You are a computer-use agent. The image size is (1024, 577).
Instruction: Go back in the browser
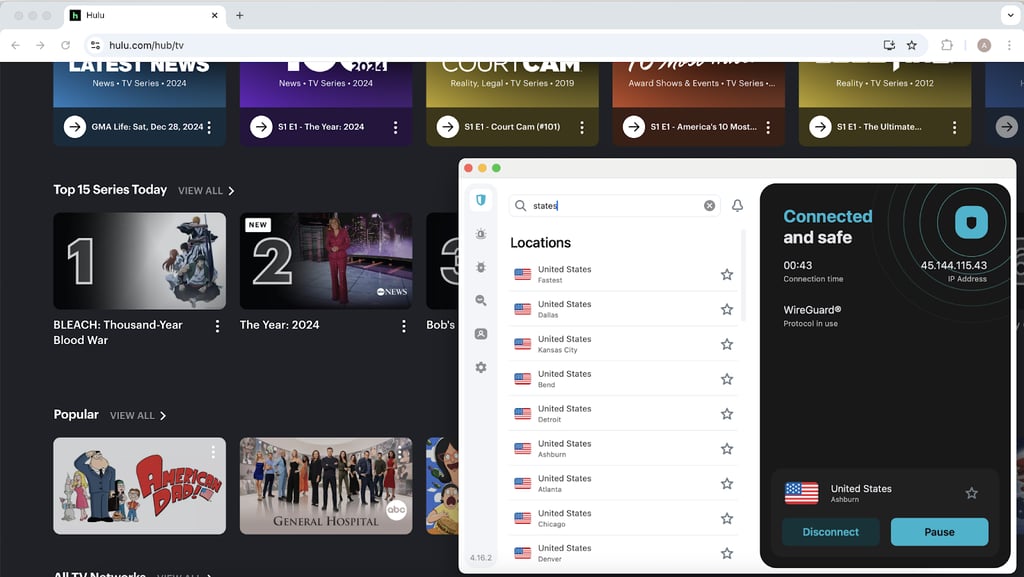click(16, 45)
